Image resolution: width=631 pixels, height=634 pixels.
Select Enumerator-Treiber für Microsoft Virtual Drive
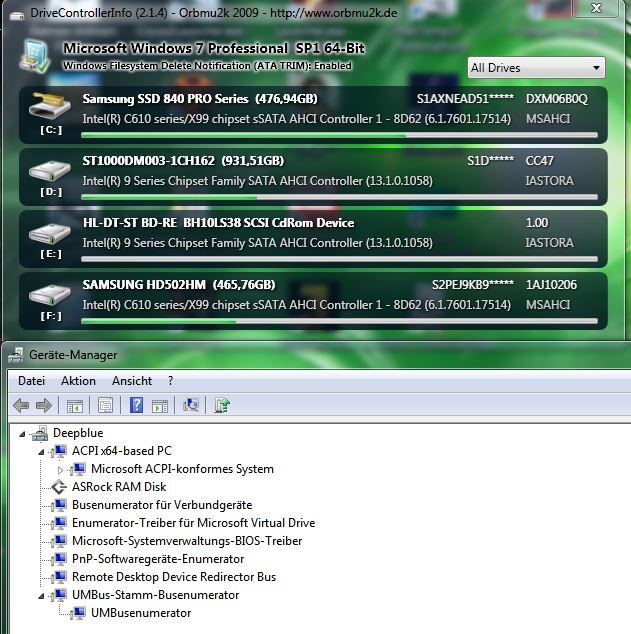pyautogui.click(x=193, y=523)
